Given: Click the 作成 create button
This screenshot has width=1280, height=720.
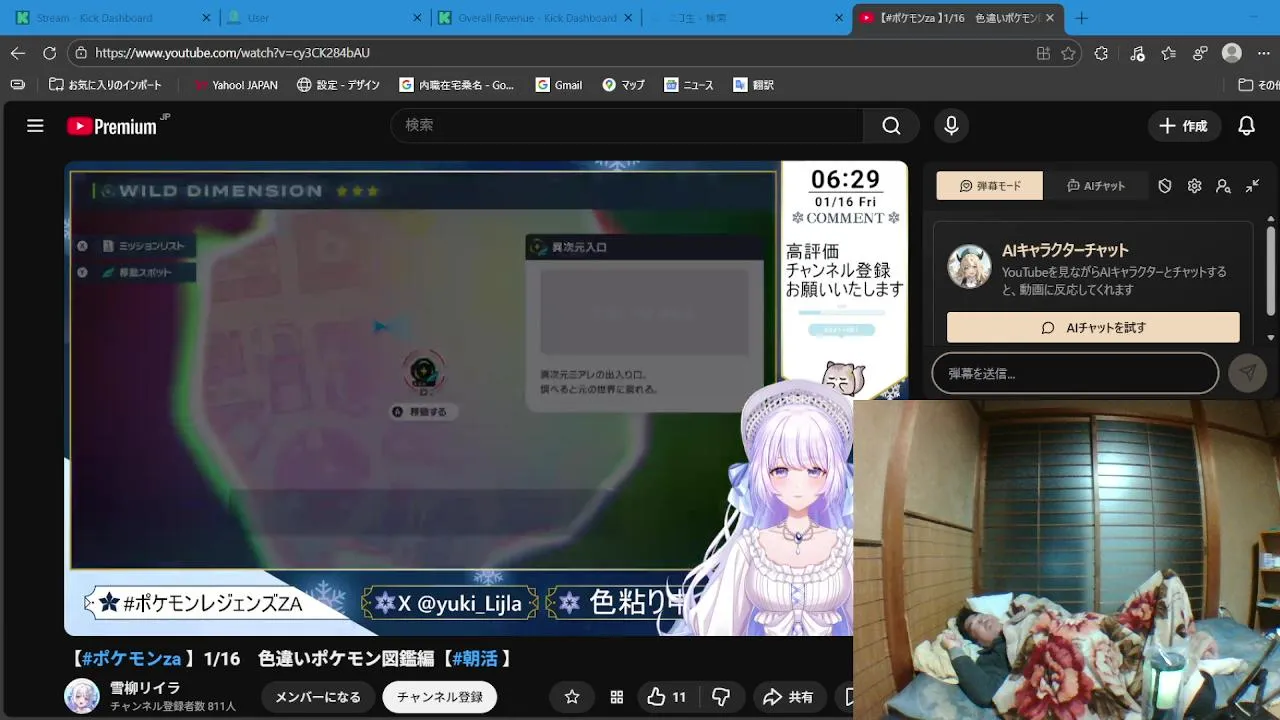Looking at the screenshot, I should (x=1184, y=126).
